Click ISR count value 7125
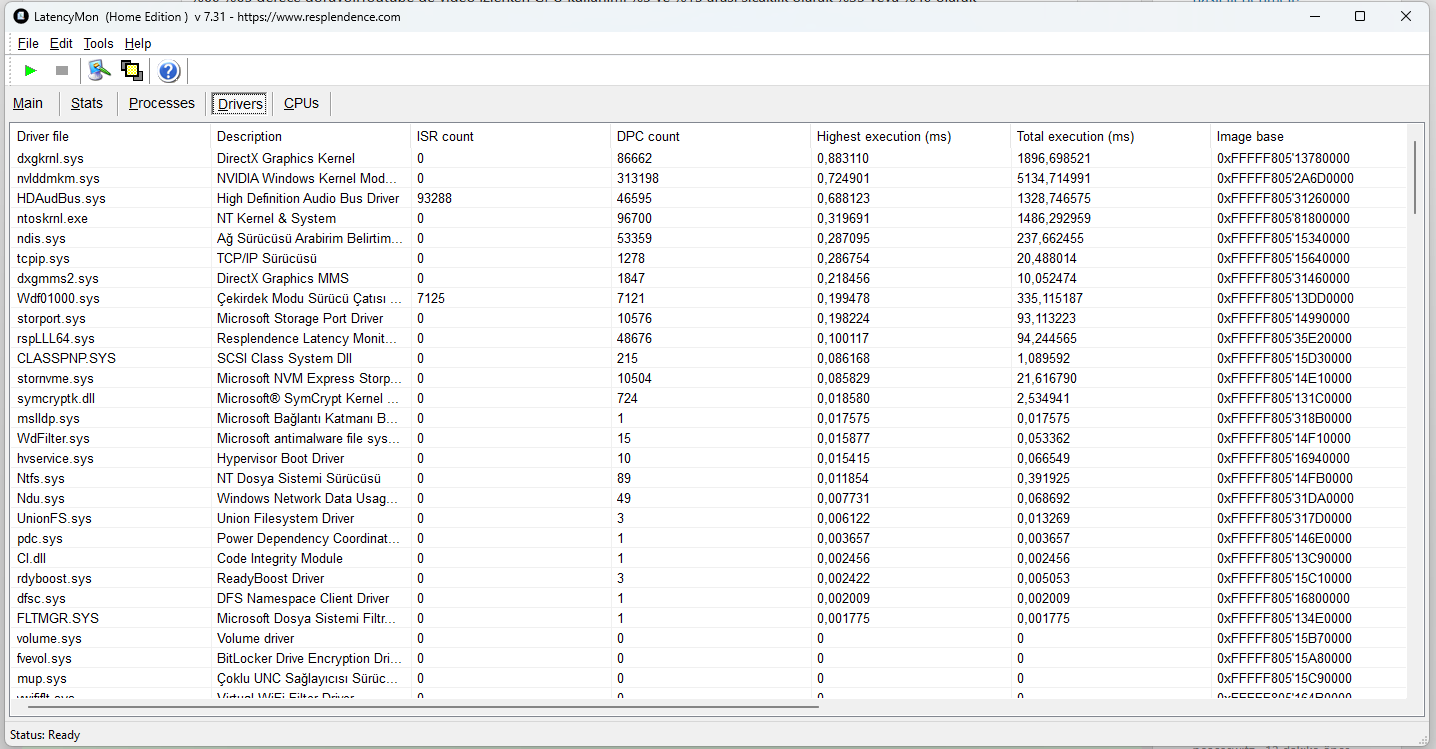 coord(430,298)
